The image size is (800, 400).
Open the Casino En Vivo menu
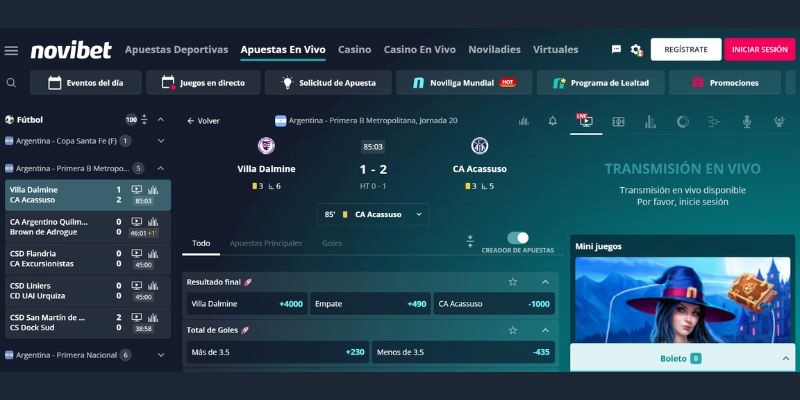420,49
